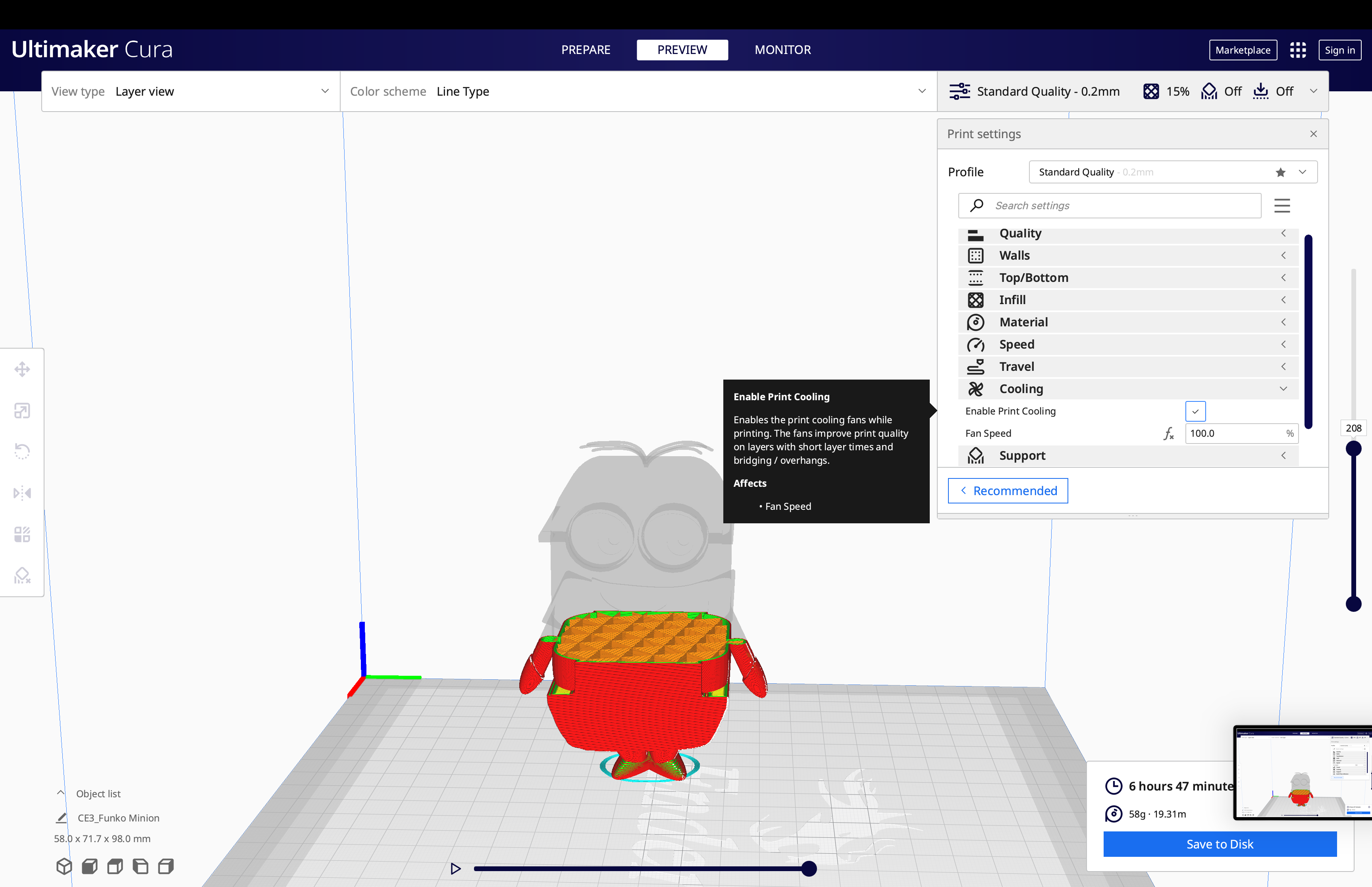Click the lower layer slider handle
1372x887 pixels.
(1353, 604)
